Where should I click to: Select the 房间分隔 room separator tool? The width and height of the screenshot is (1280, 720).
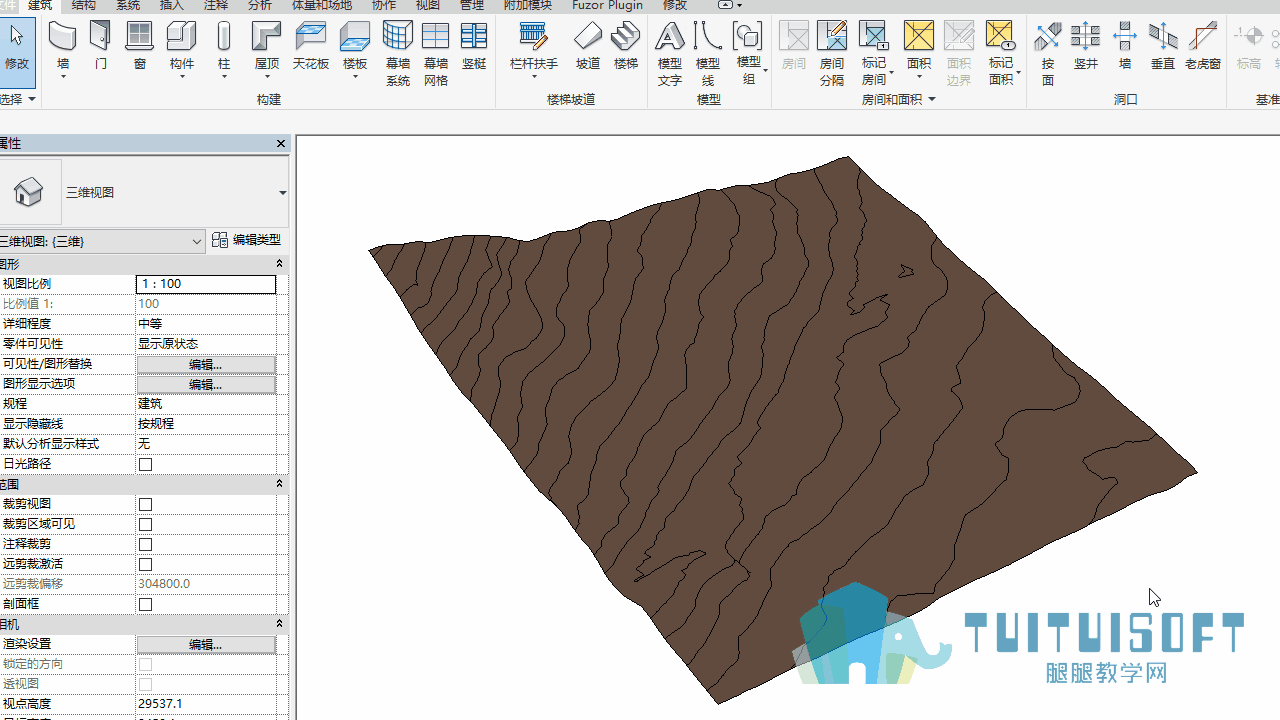(x=832, y=54)
